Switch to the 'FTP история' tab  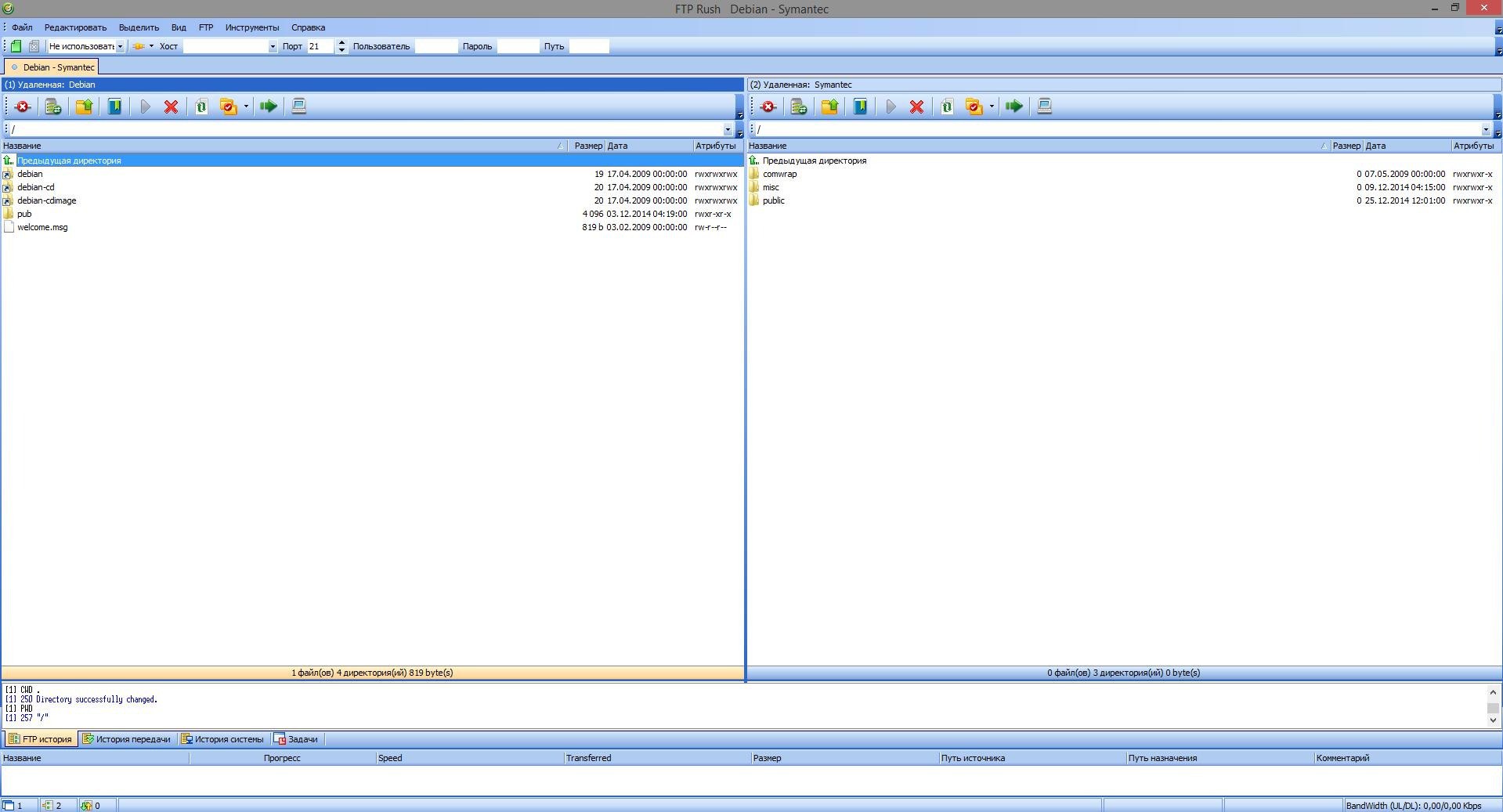(x=41, y=739)
